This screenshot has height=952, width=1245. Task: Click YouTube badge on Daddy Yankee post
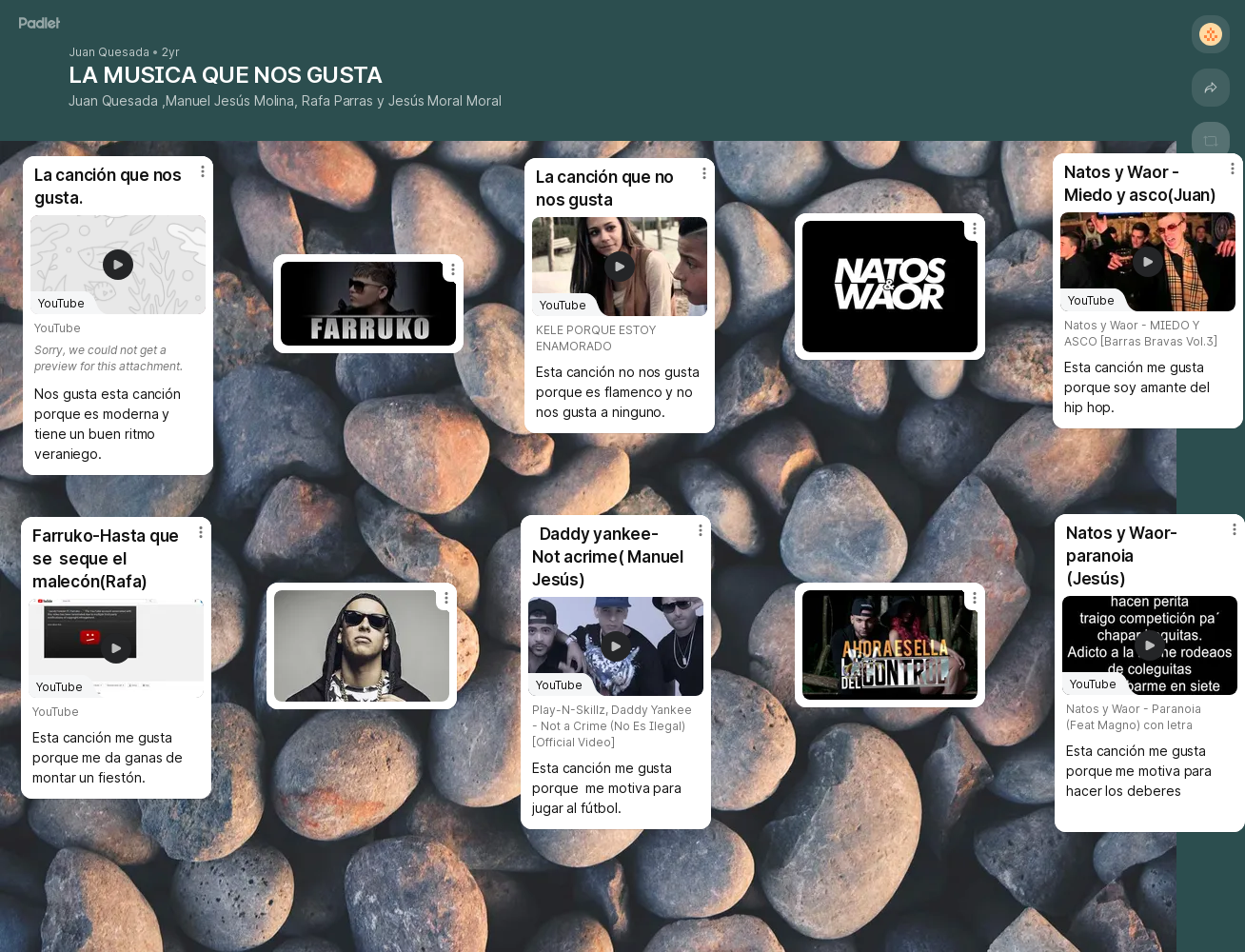tap(559, 685)
